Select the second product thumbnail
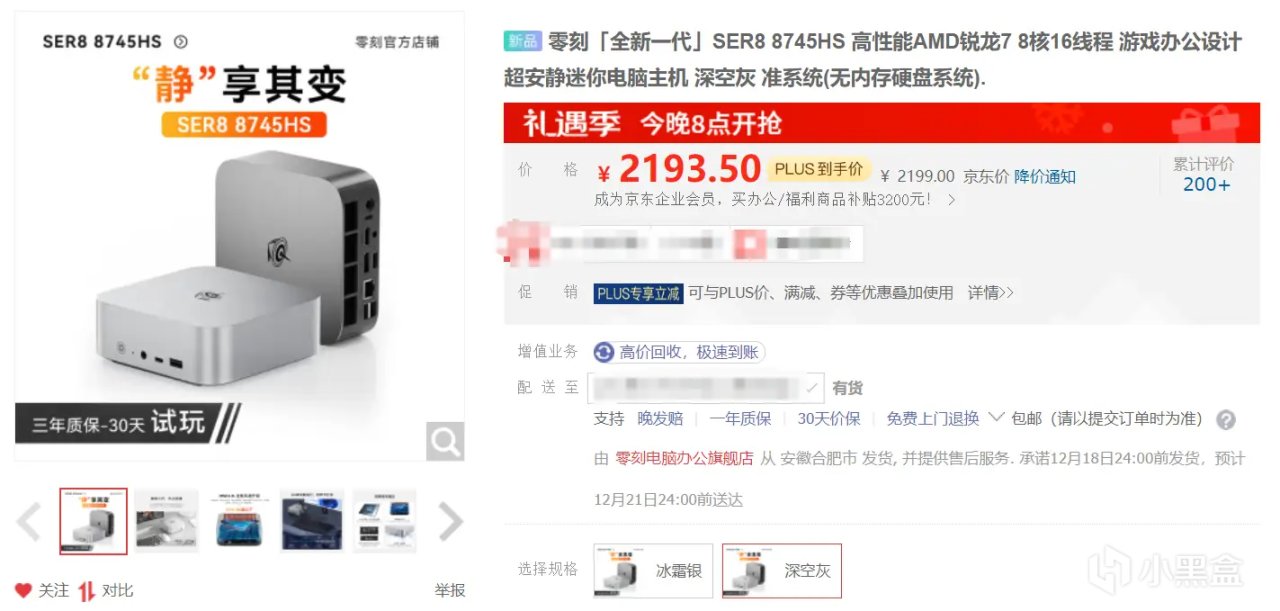Viewport: 1280px width, 611px height. [x=167, y=521]
